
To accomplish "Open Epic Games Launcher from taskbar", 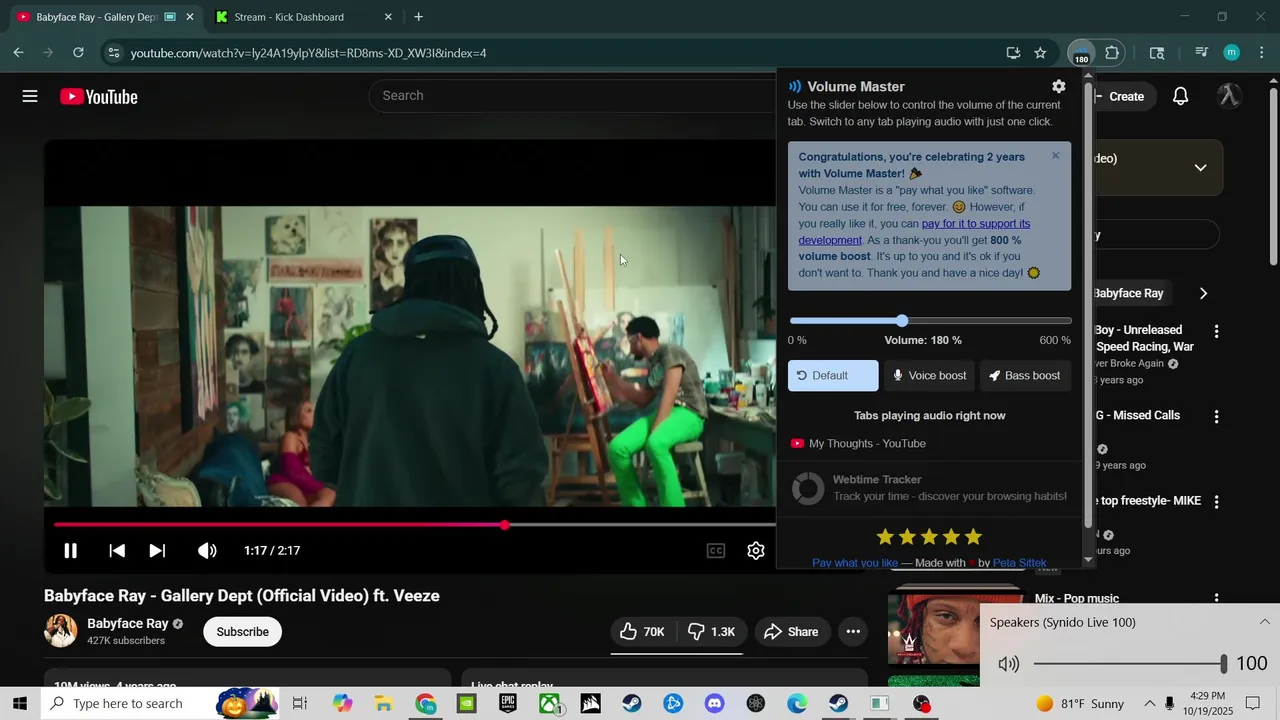I will click(508, 703).
